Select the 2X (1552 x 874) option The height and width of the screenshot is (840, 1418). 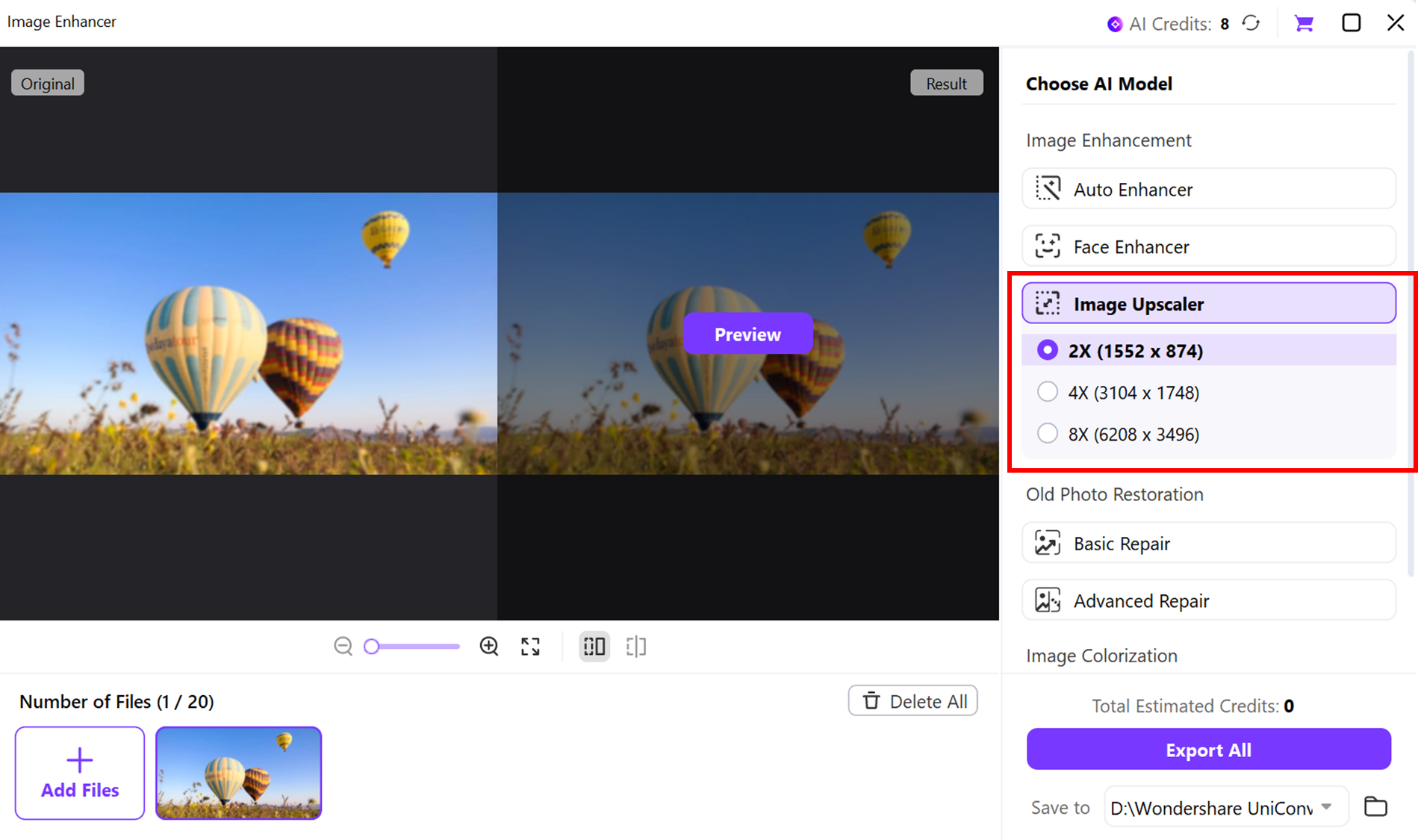(1048, 350)
